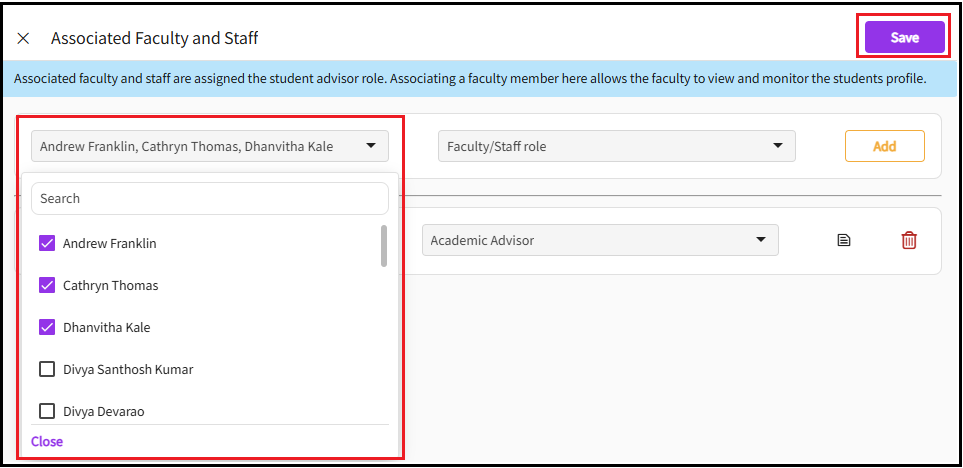Click the orange Add button
Screen dimensions: 963x468
coord(884,146)
